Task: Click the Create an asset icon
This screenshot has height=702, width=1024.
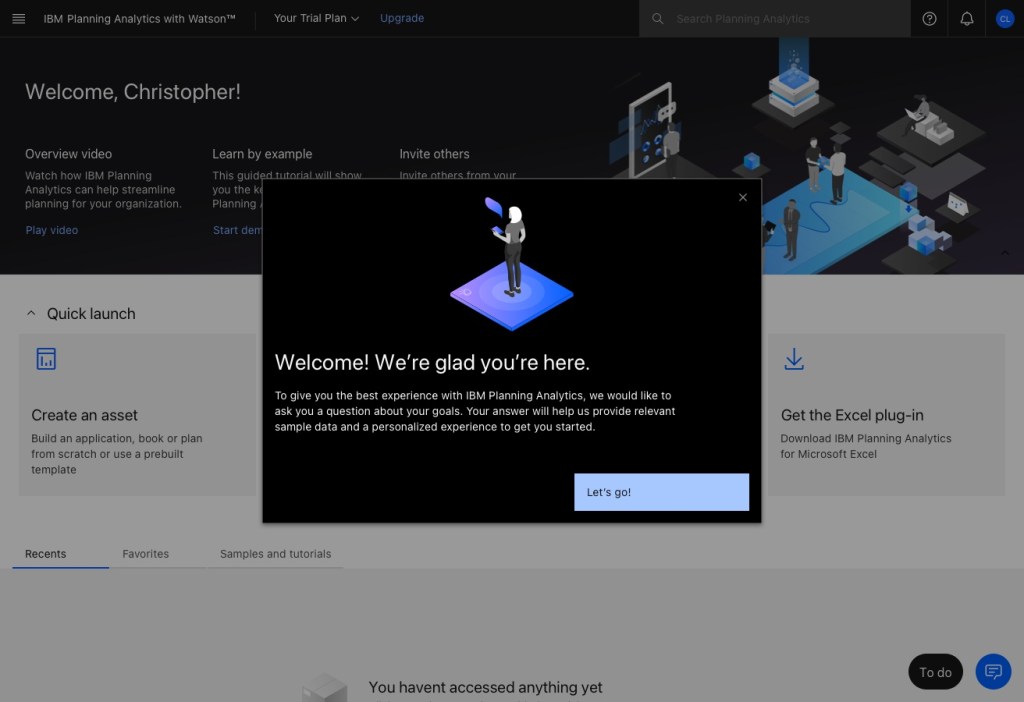Action: tap(46, 359)
